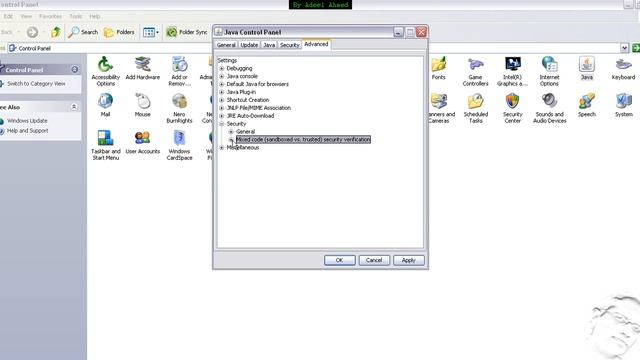640x360 pixels.
Task: Open the Windows Update link
Action: pos(27,121)
